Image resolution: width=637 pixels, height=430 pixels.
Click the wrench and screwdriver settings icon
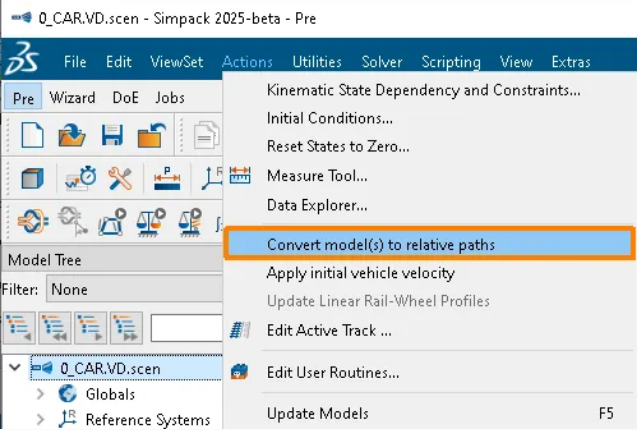point(120,178)
